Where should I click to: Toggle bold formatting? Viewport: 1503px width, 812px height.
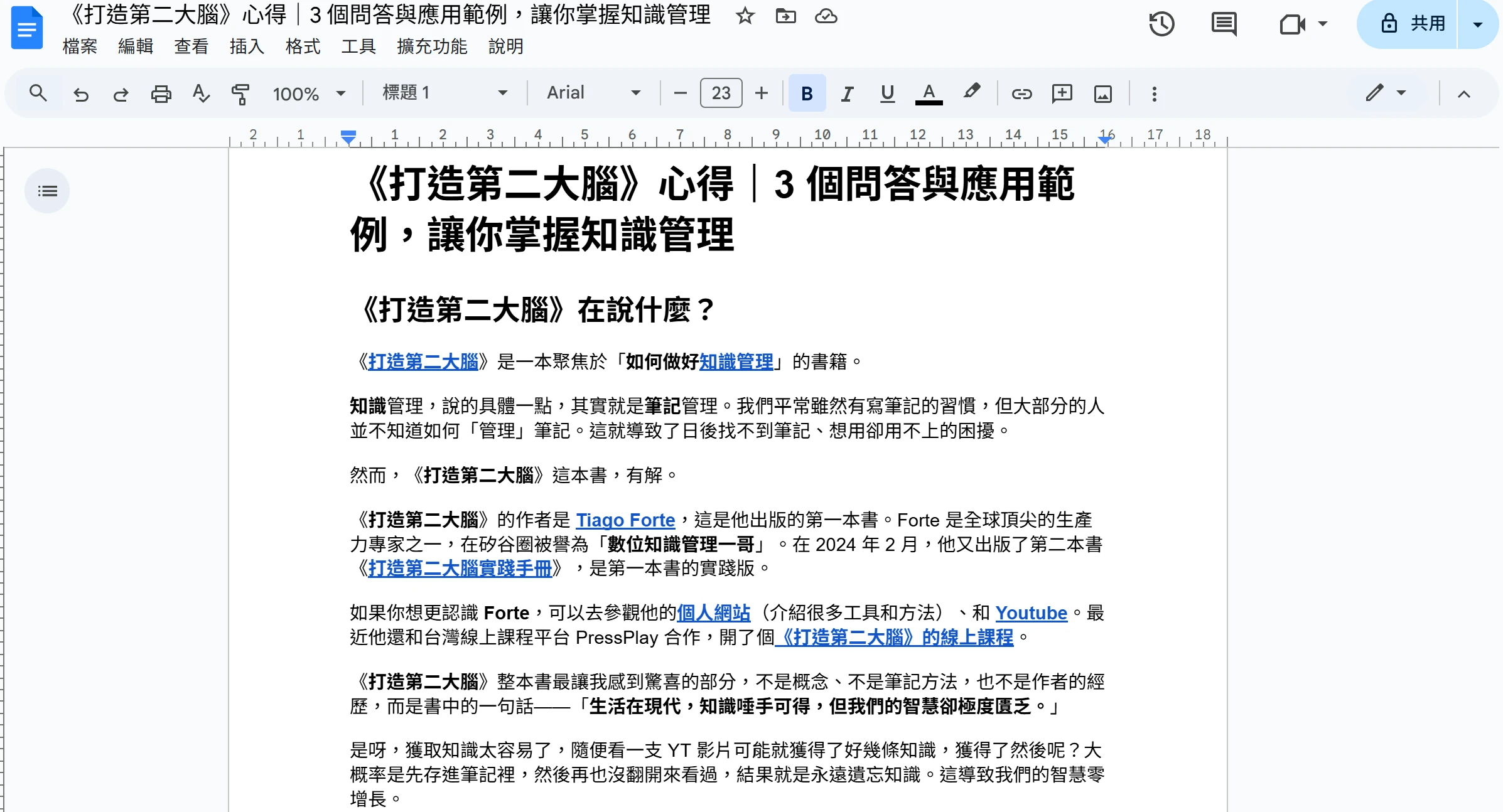[807, 93]
